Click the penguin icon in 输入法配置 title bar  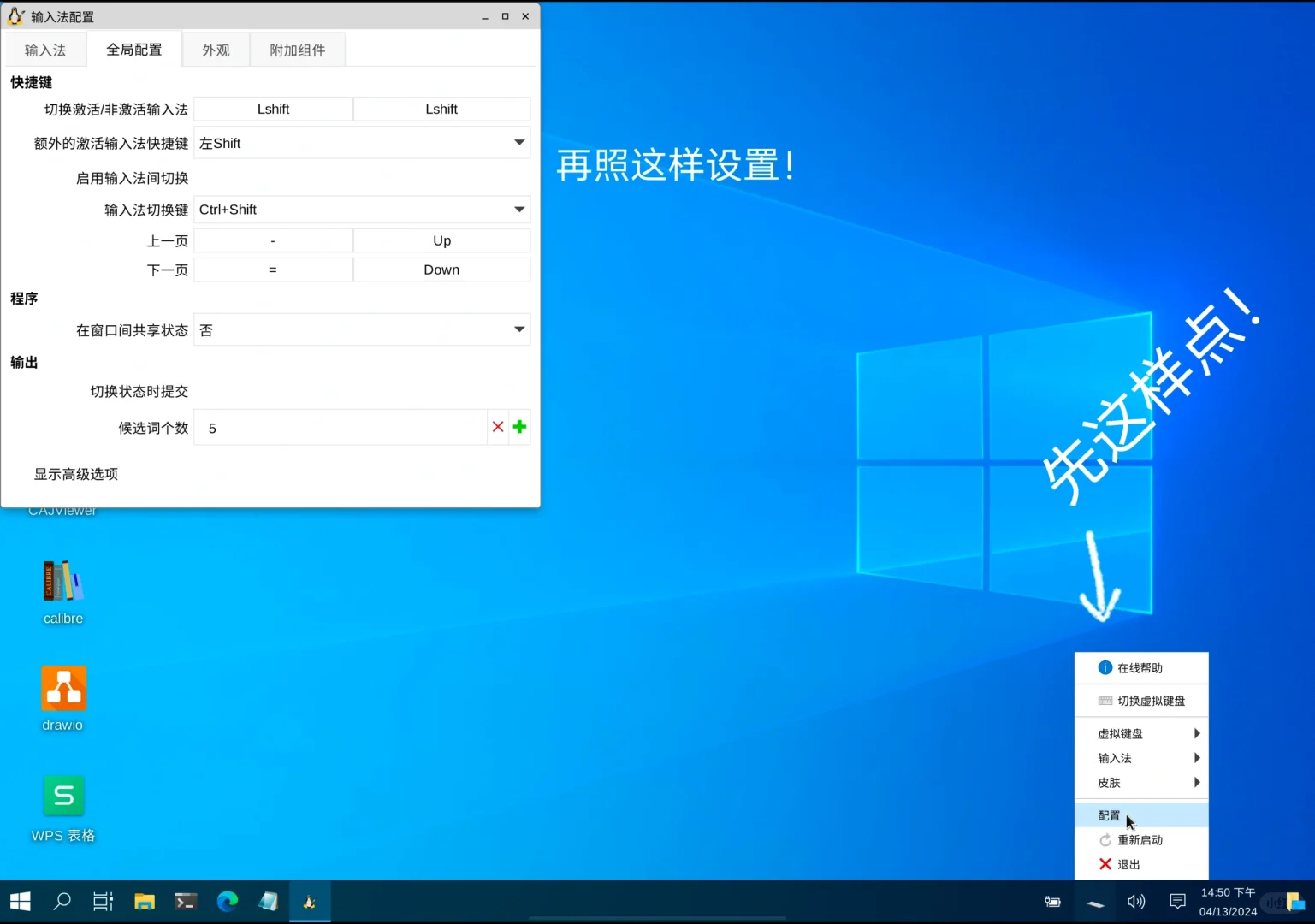[x=15, y=16]
